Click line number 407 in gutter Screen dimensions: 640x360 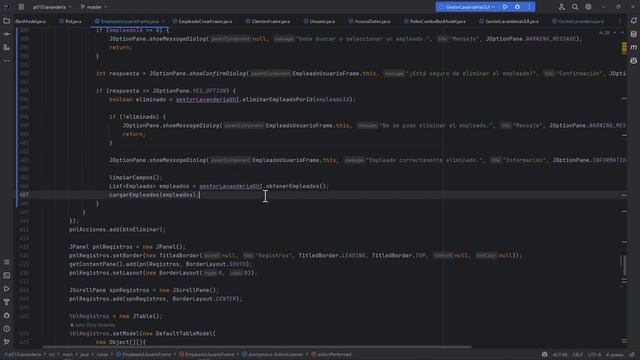point(24,195)
